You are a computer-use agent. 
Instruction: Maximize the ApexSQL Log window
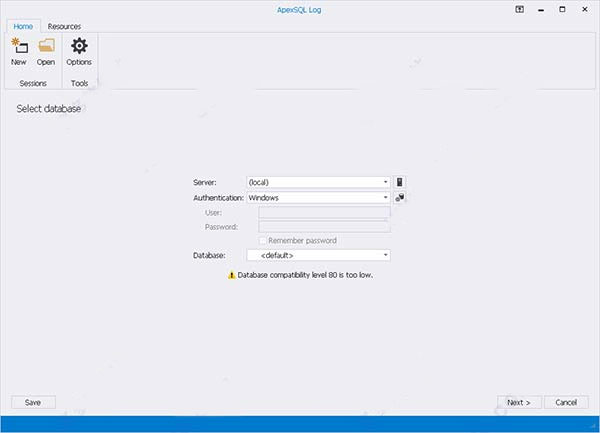(x=562, y=9)
